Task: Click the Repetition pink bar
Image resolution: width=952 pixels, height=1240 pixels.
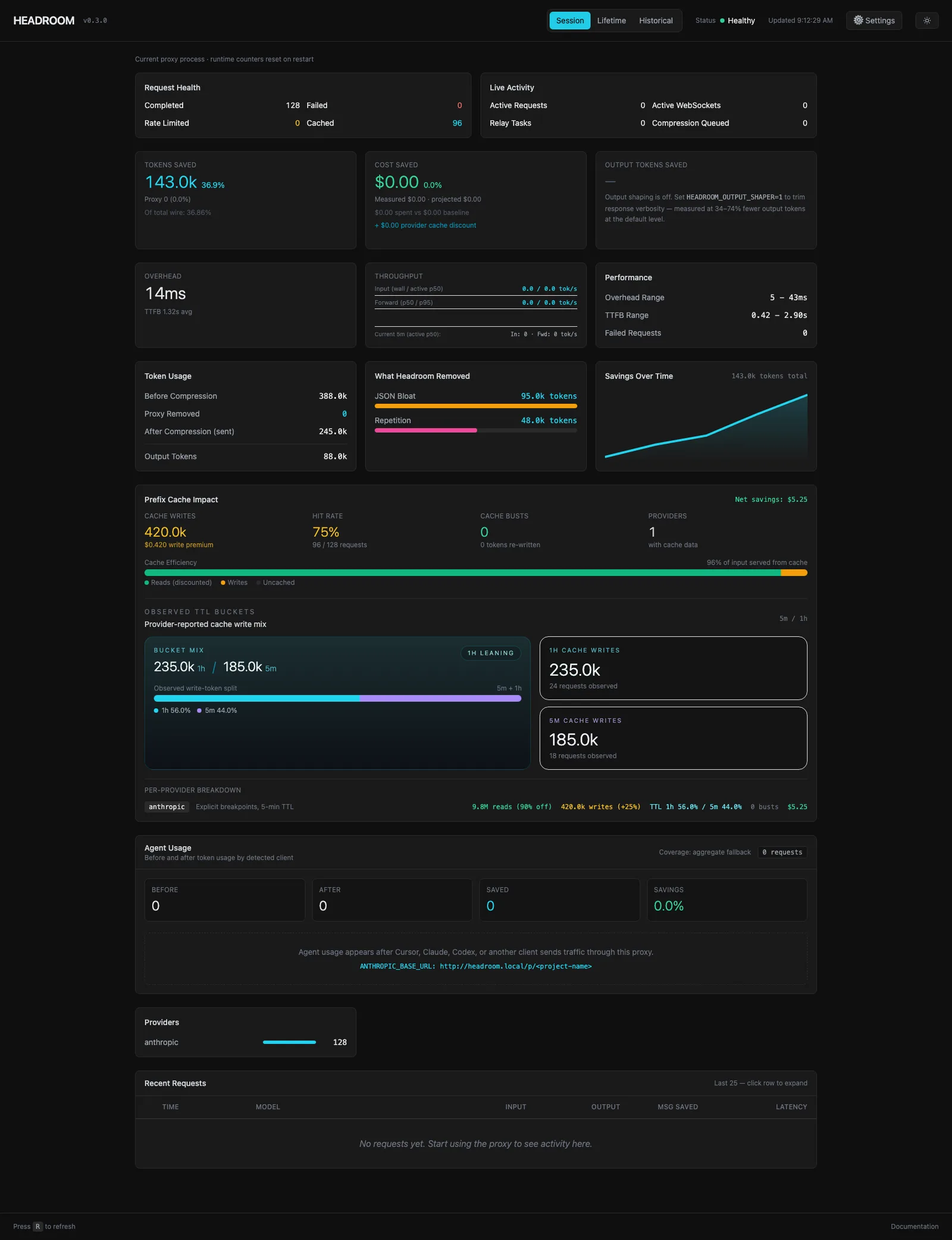Action: tap(425, 430)
